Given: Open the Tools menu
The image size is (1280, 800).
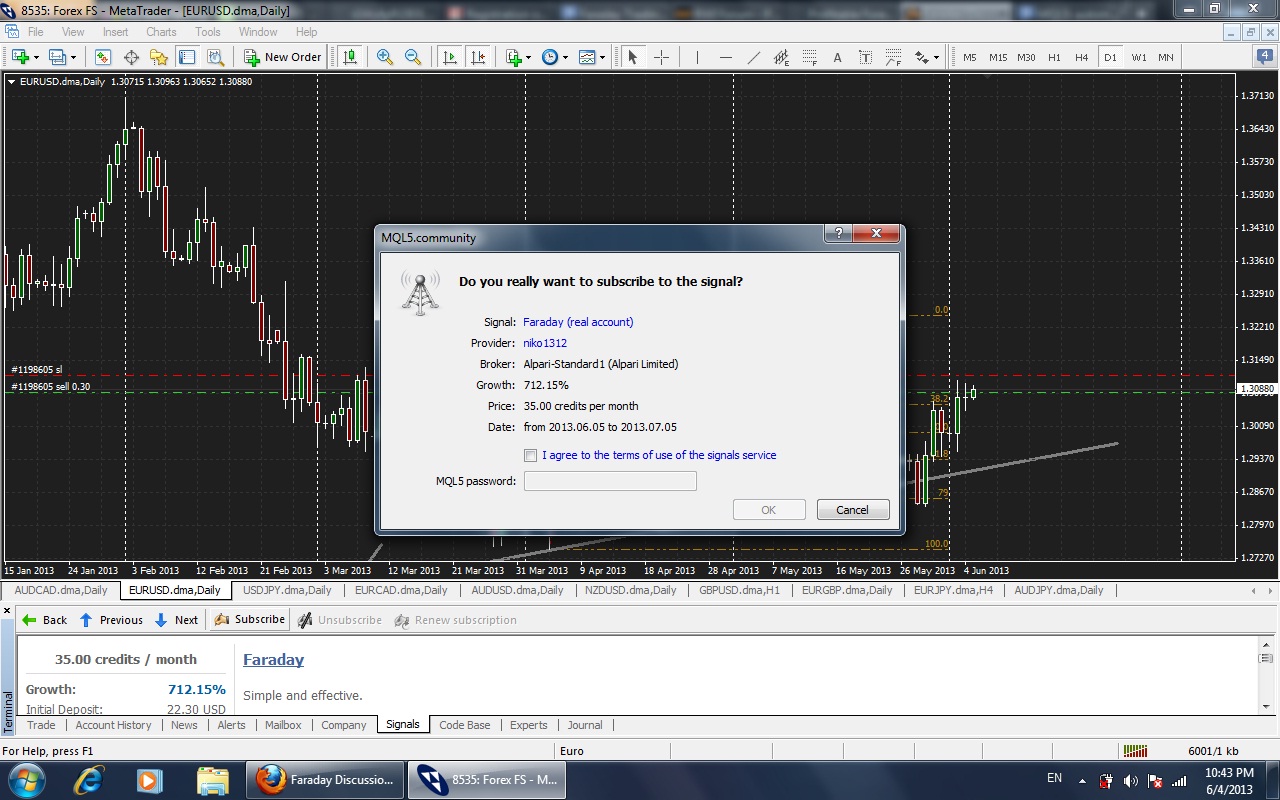Looking at the screenshot, I should pos(208,32).
